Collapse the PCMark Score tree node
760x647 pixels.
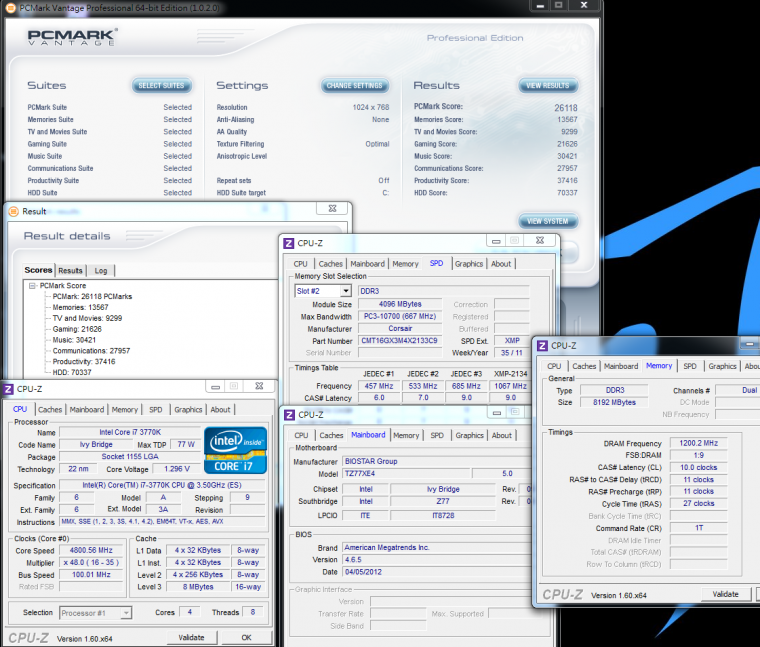click(x=33, y=285)
